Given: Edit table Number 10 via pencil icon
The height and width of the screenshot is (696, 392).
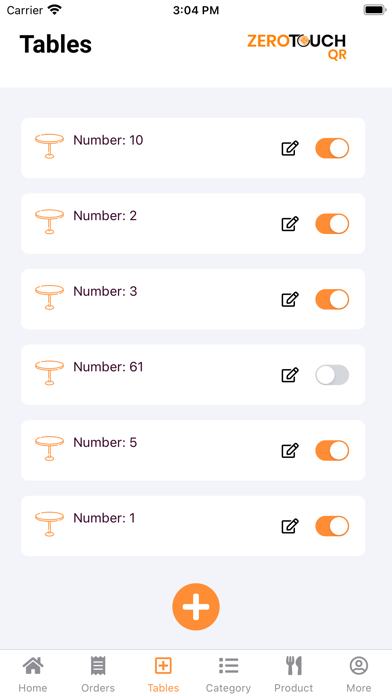Looking at the screenshot, I should 290,148.
